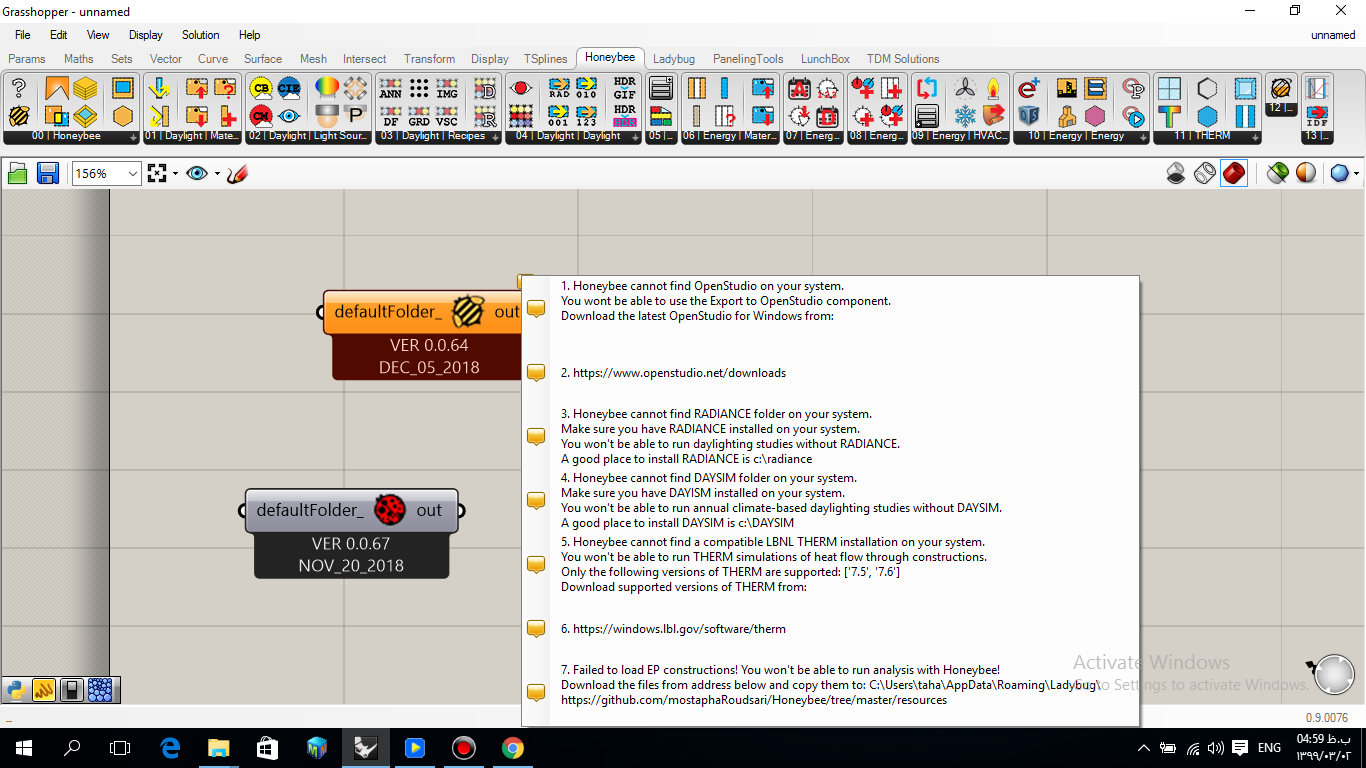Click the ENG language indicator in tray
Image resolution: width=1366 pixels, height=768 pixels.
[x=1269, y=748]
